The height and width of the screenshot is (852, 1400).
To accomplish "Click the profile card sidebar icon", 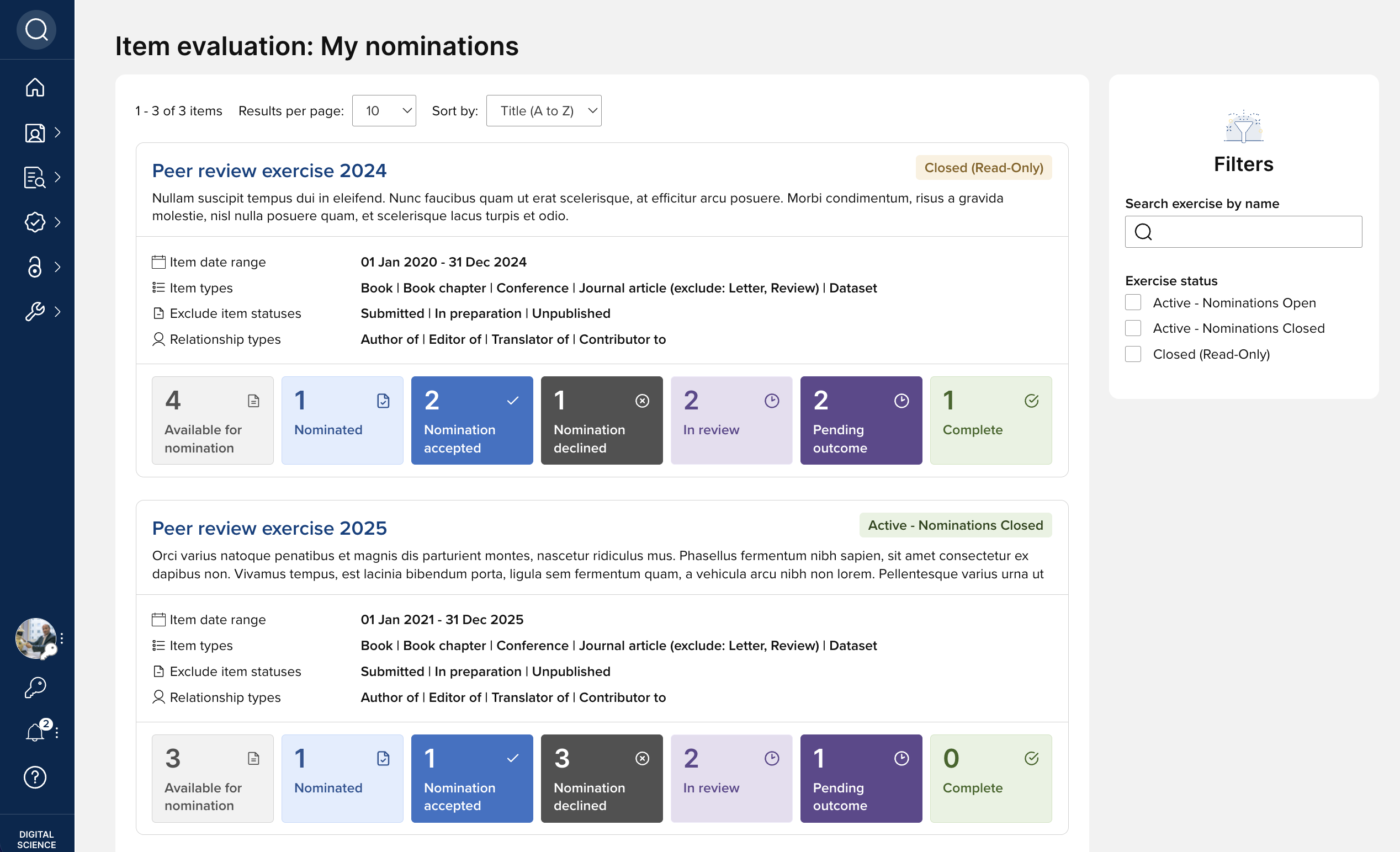I will pyautogui.click(x=35, y=133).
